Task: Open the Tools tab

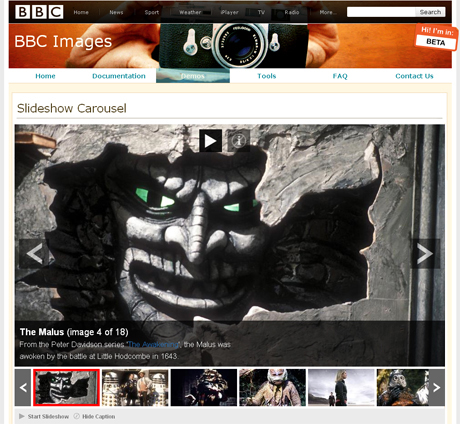Action: pos(267,76)
